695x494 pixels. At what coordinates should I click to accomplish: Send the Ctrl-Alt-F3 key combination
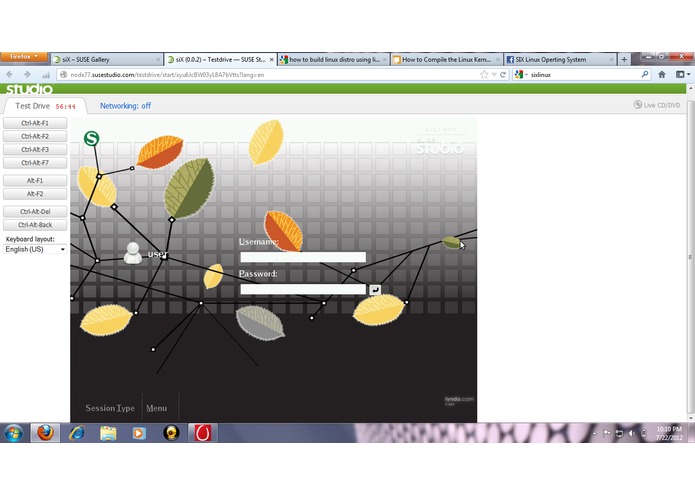[35, 149]
